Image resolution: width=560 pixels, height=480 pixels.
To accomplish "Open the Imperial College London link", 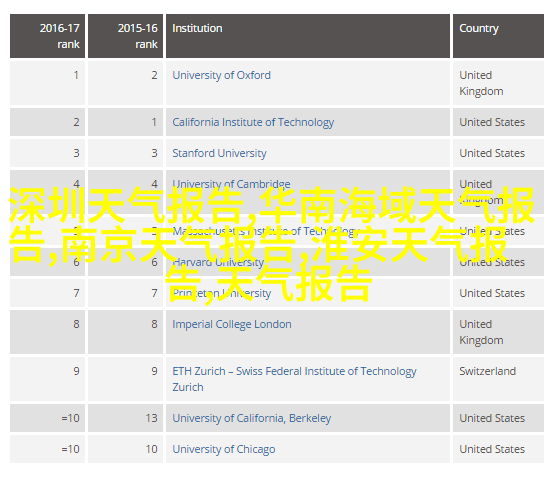I will 232,325.
